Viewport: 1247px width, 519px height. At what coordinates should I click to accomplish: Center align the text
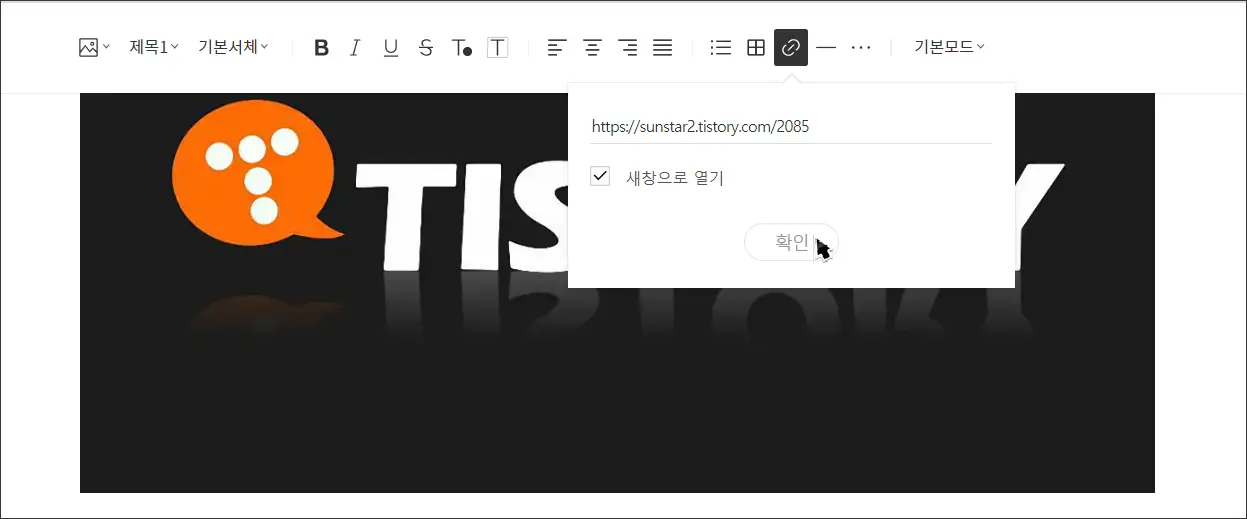(x=592, y=47)
